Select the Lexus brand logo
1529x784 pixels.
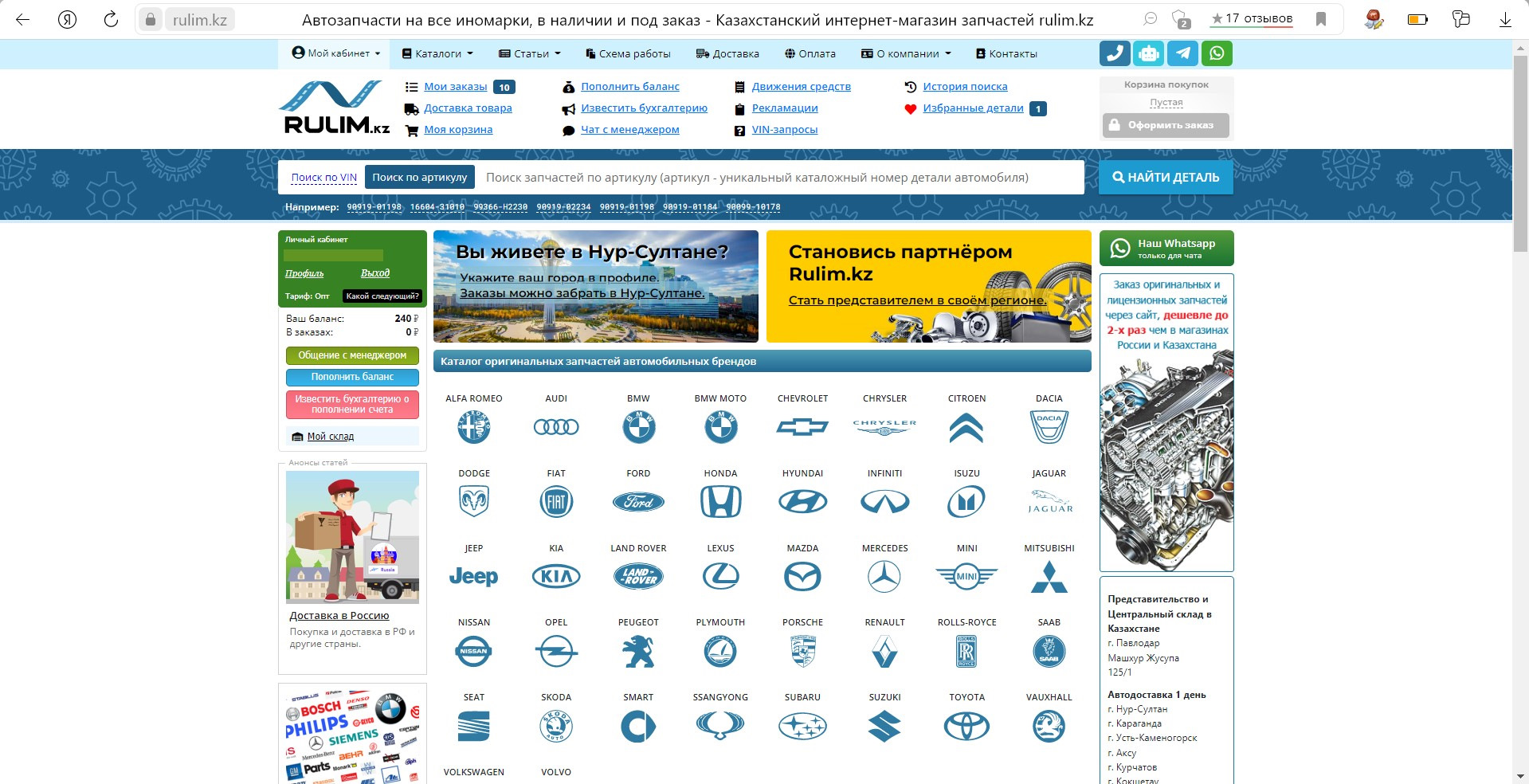[720, 576]
